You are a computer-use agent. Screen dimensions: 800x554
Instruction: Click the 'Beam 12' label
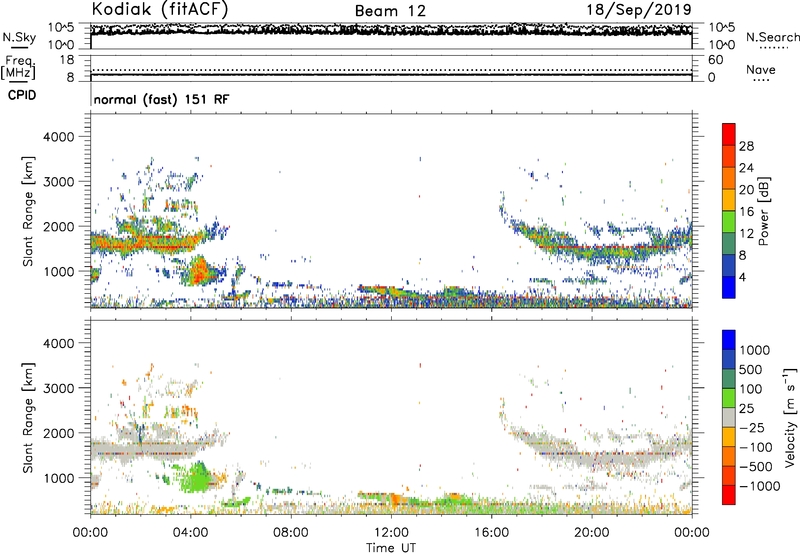pos(390,11)
